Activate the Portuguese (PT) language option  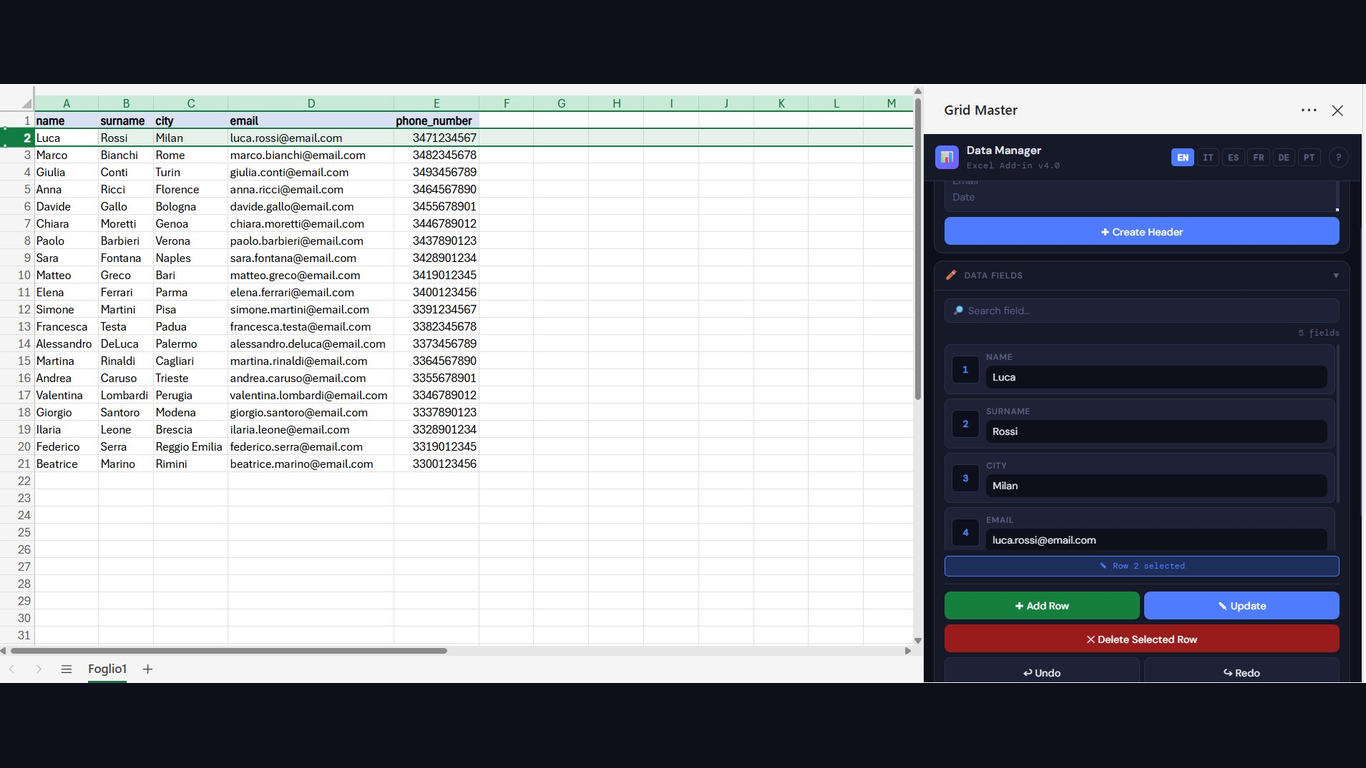[1308, 157]
